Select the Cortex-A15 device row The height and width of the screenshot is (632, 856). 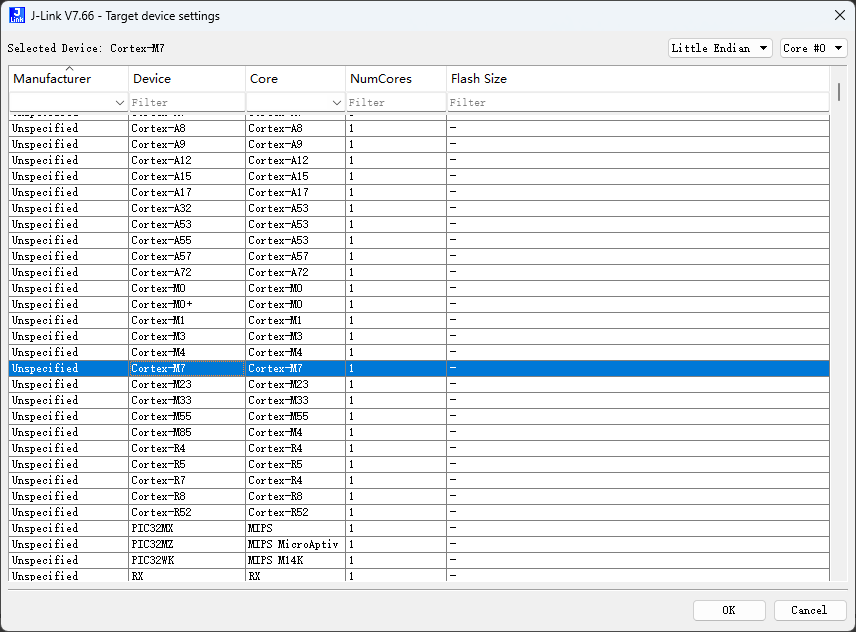coord(419,176)
